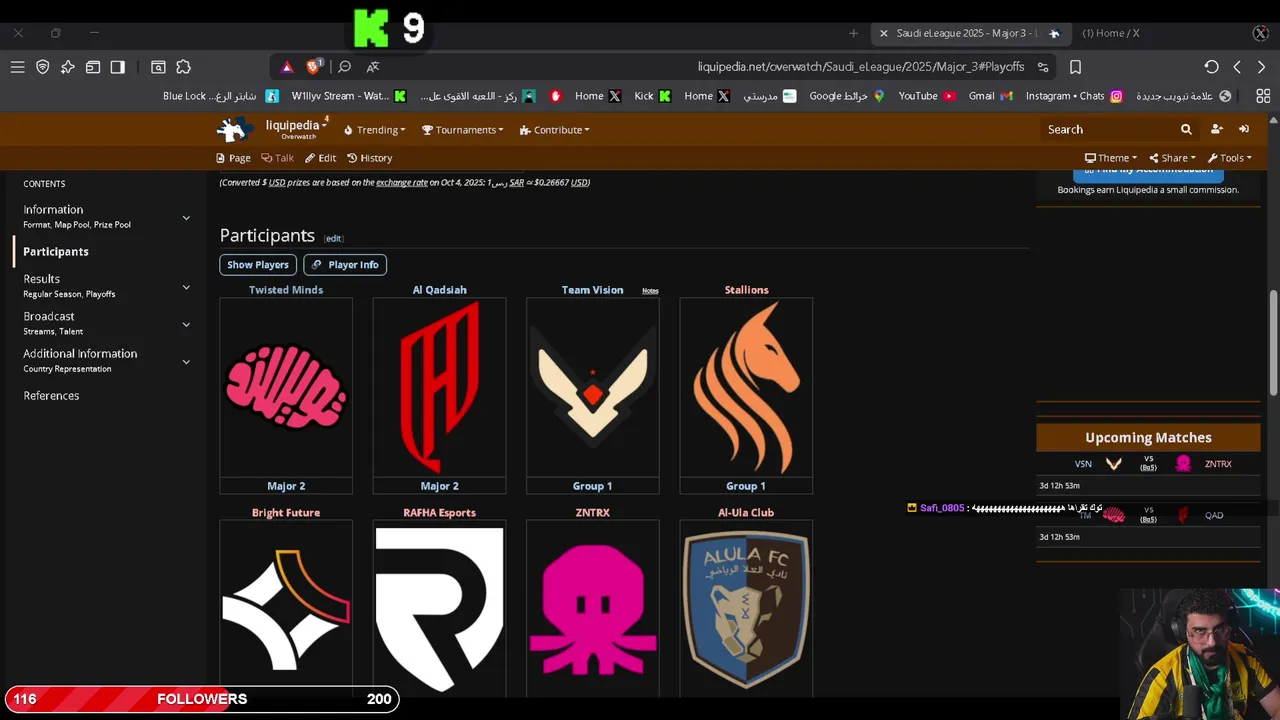Open the Brave Shields lion icon
1280x720 pixels.
(314, 67)
